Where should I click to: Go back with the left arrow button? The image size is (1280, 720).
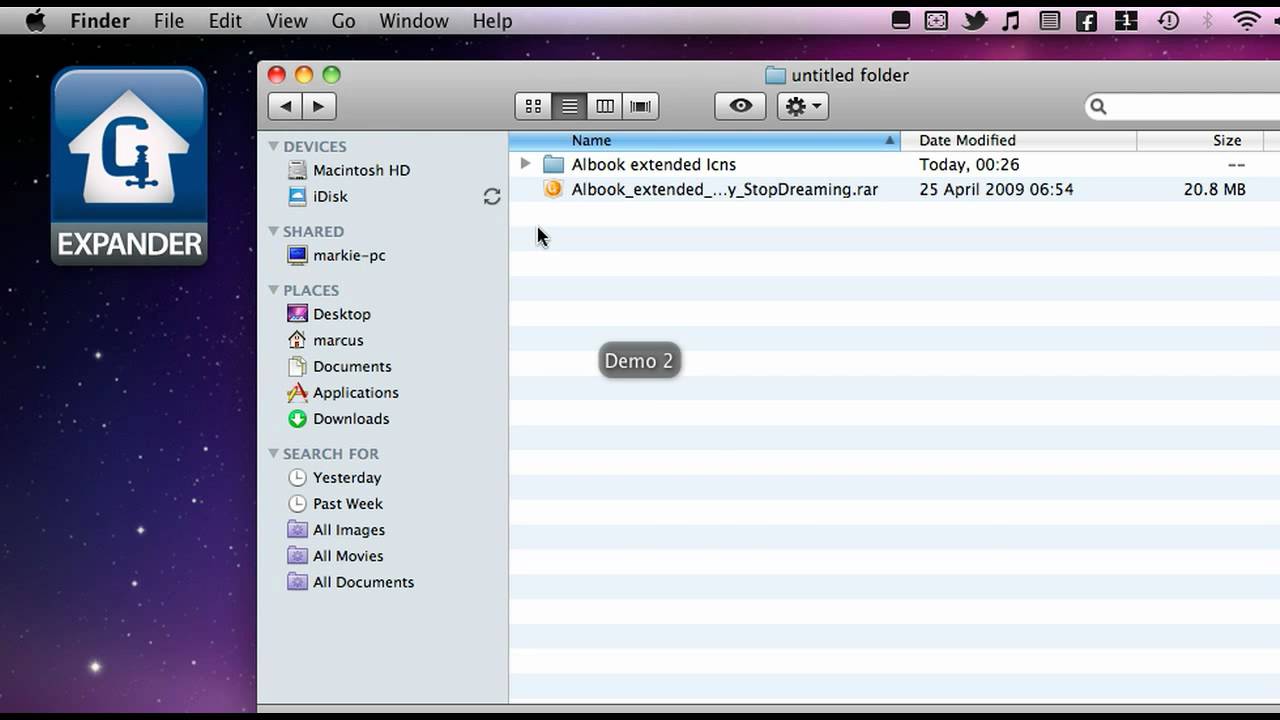[286, 106]
